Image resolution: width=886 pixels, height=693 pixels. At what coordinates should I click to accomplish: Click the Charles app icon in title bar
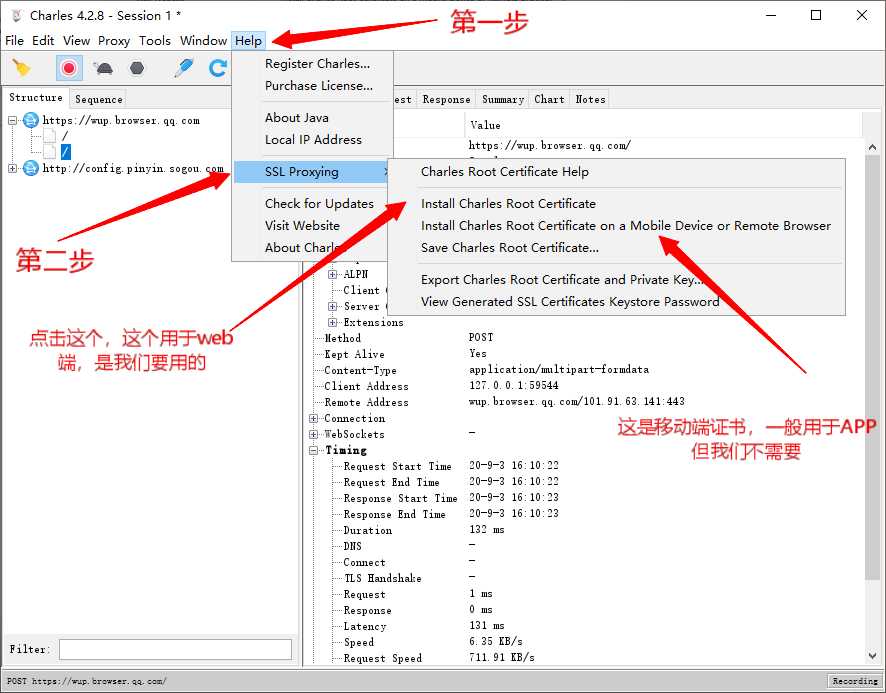pos(17,15)
